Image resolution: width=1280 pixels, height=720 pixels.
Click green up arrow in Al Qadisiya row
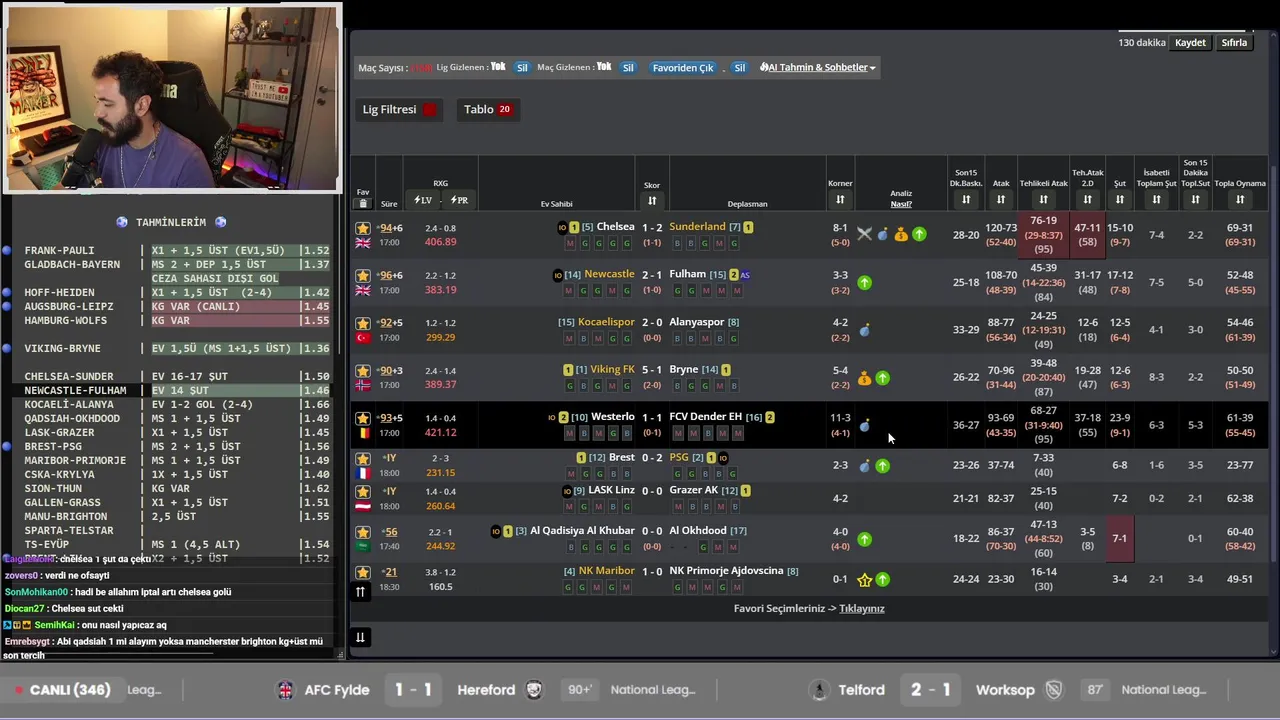864,539
